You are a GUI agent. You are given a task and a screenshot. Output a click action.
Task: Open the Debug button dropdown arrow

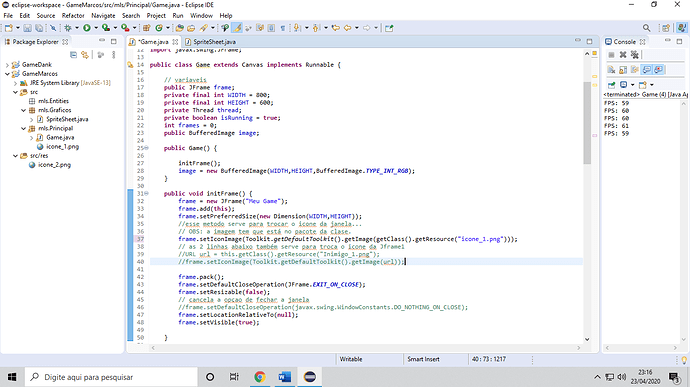(77, 28)
